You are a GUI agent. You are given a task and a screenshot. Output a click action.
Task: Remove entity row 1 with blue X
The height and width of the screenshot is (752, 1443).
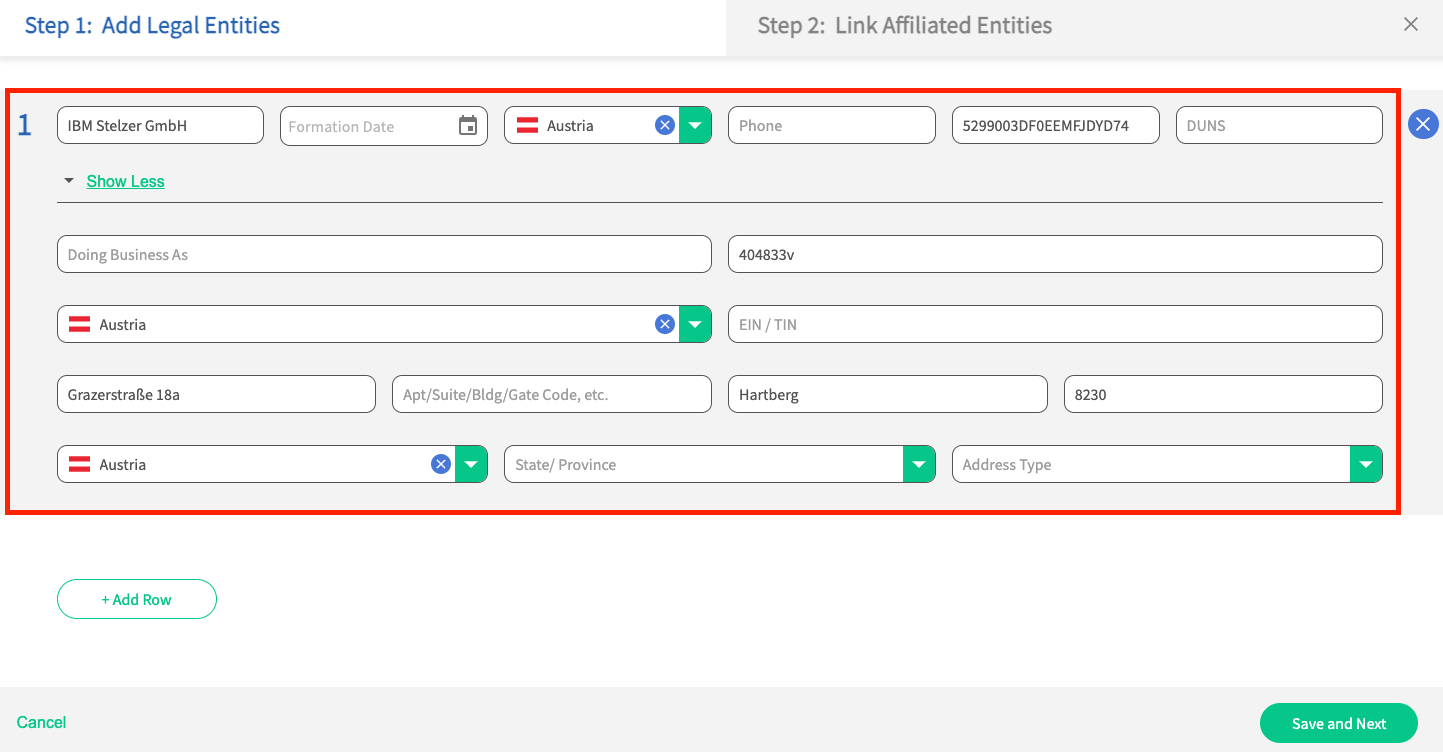pos(1423,124)
